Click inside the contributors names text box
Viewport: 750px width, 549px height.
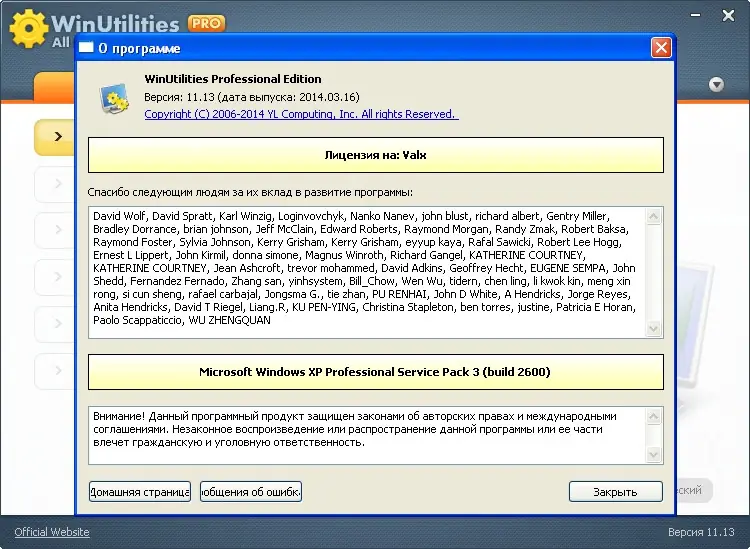point(366,273)
